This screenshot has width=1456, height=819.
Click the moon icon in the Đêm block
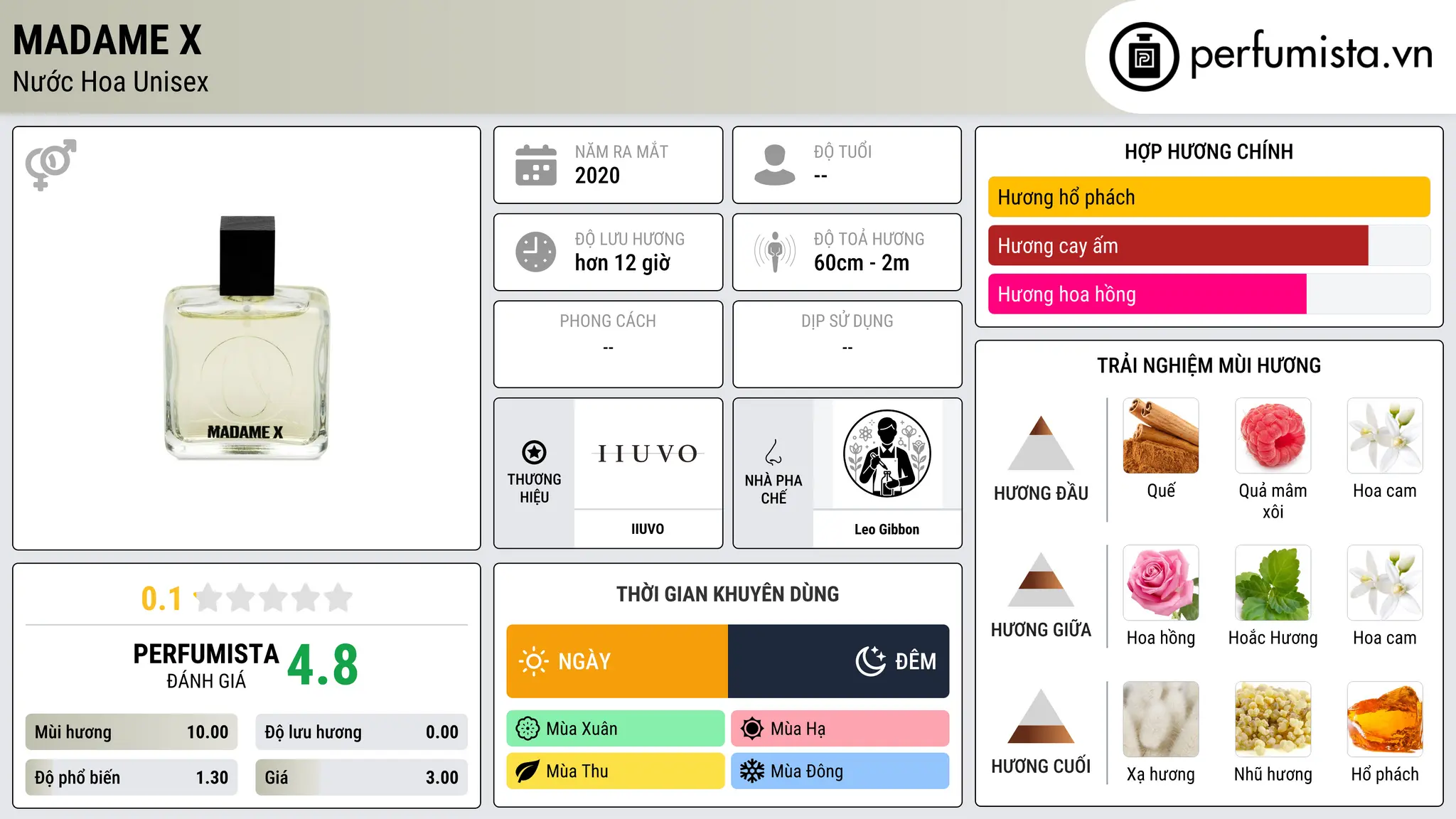click(x=871, y=661)
